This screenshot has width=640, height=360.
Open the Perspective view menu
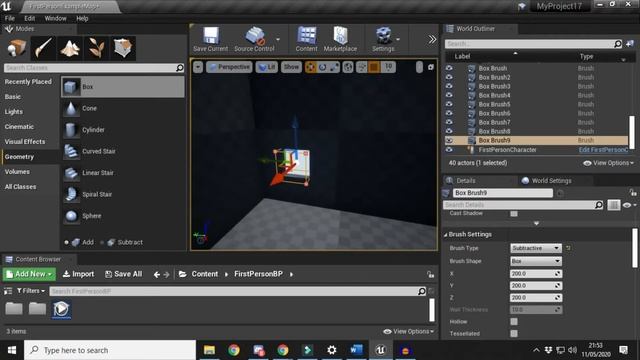(229, 67)
